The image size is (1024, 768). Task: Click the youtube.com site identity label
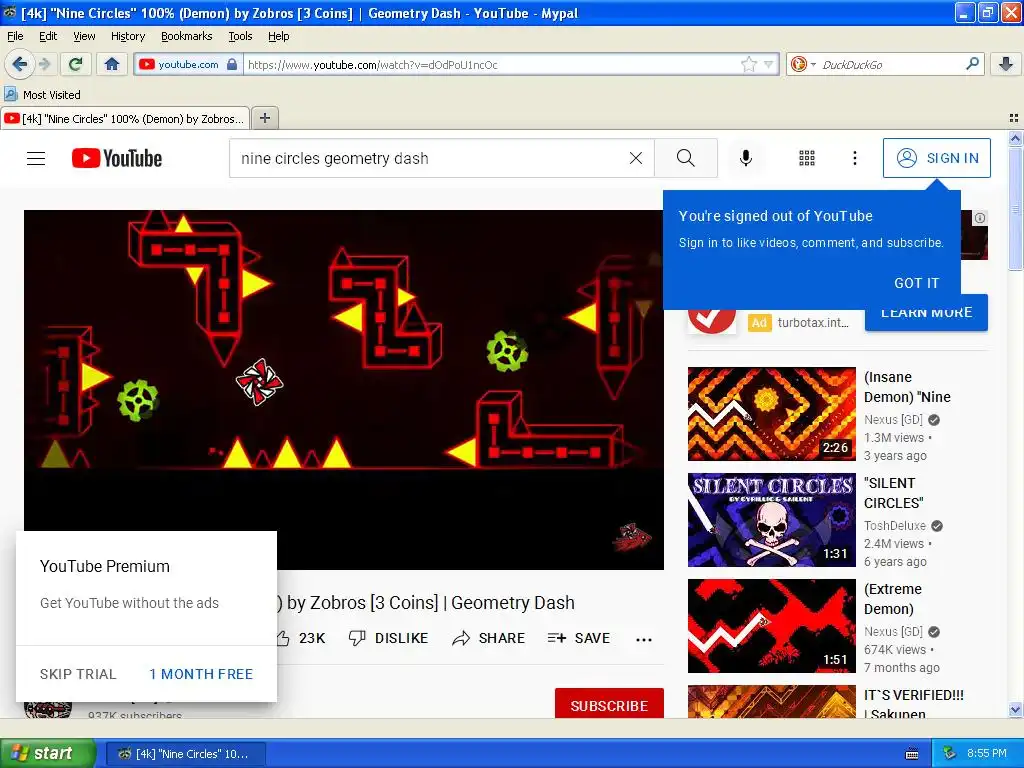coord(188,64)
